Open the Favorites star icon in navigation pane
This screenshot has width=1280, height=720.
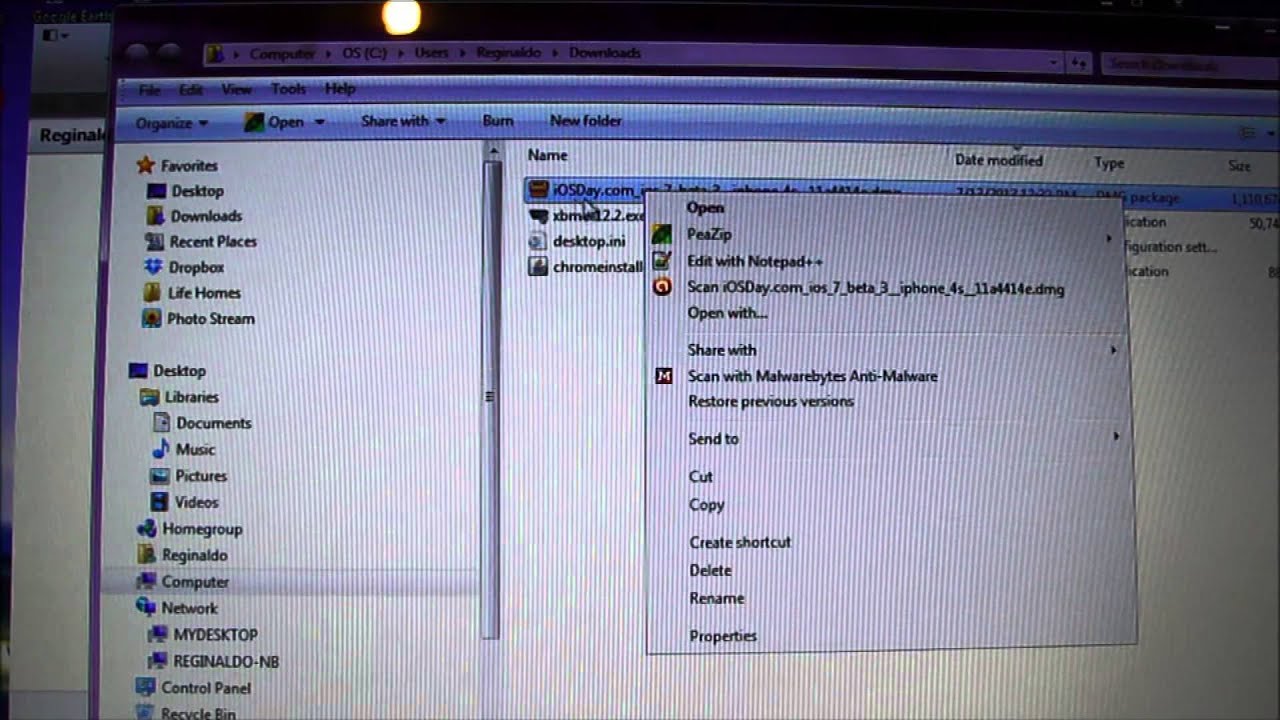coord(146,165)
